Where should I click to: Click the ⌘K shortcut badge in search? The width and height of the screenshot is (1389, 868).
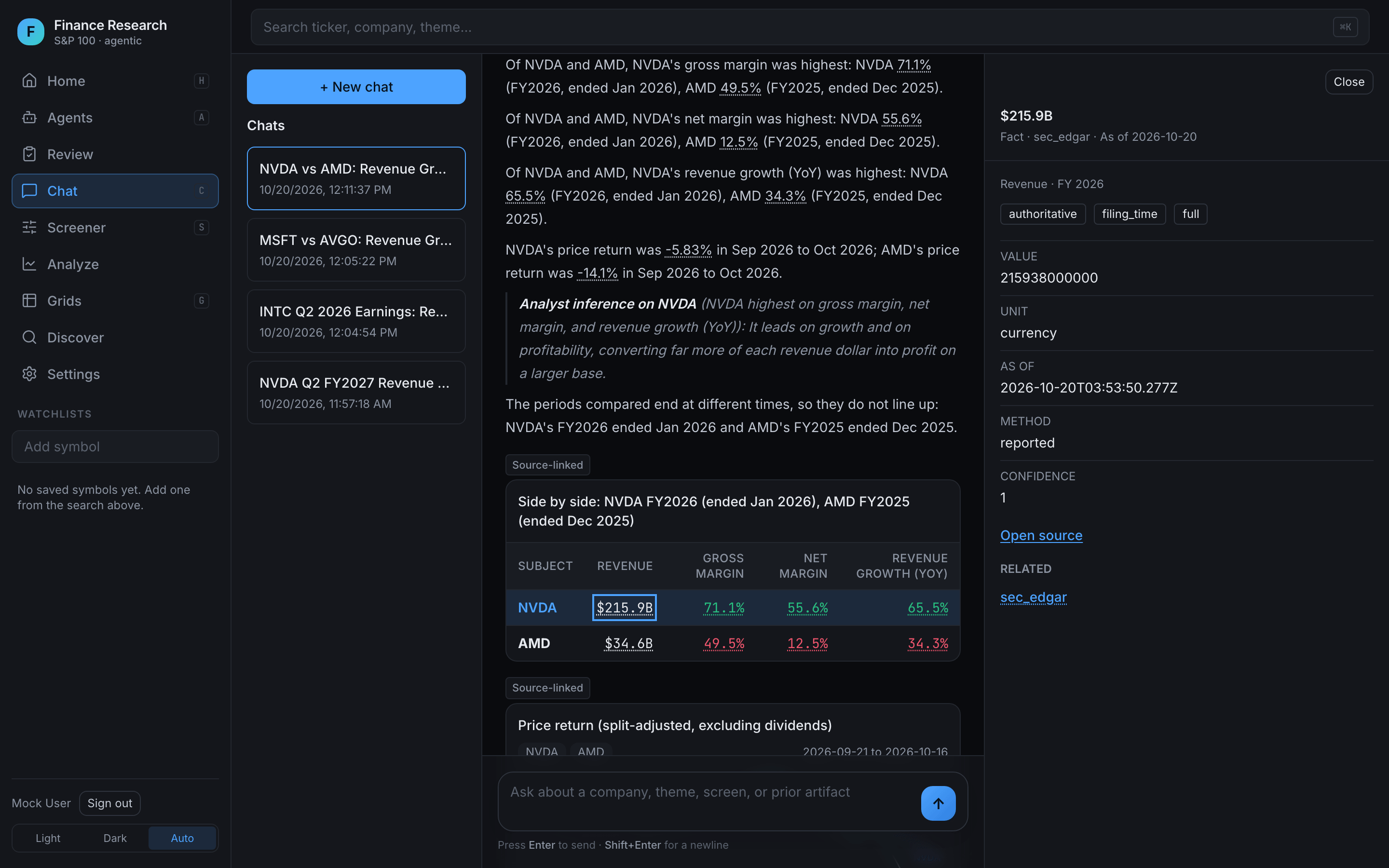[1345, 27]
